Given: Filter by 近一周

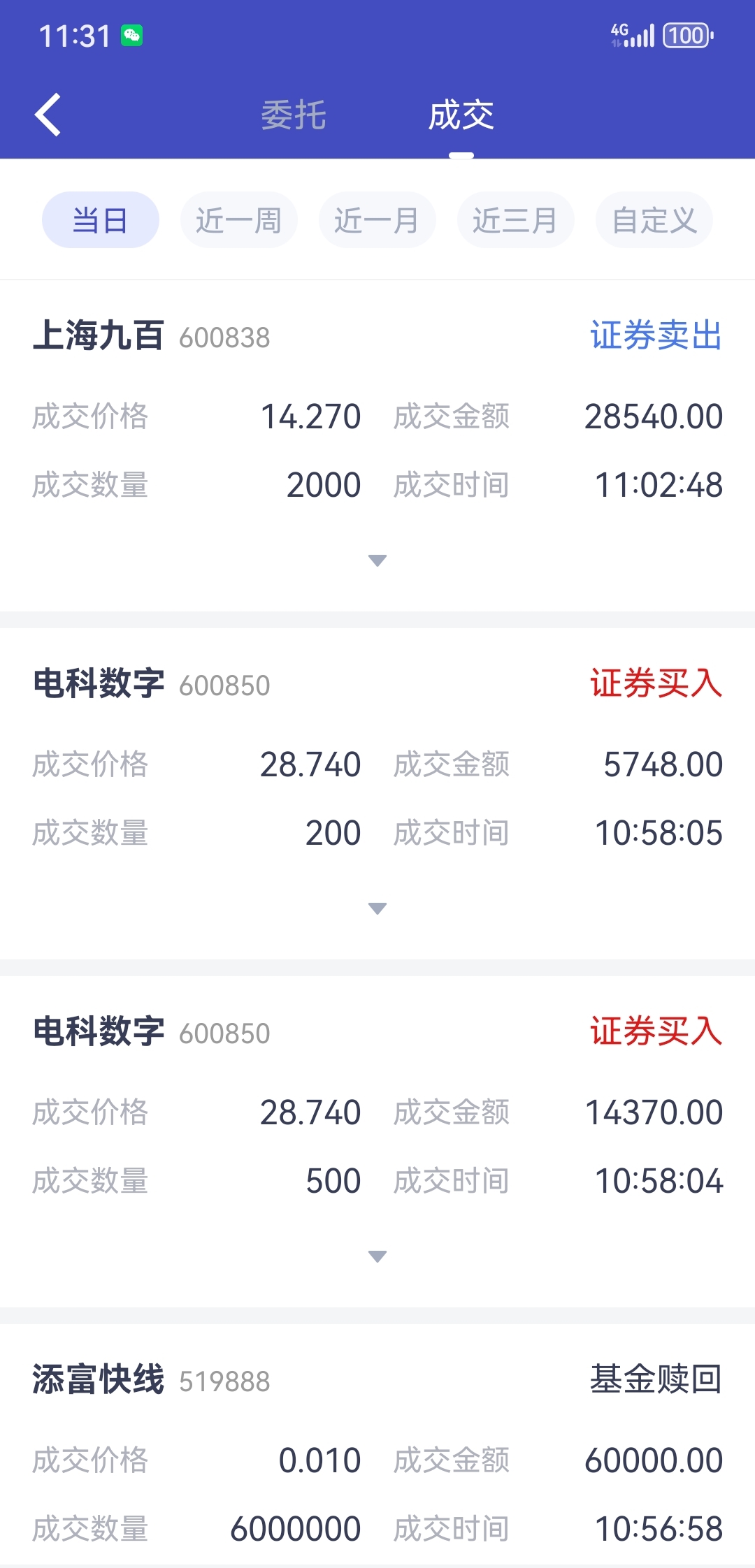Looking at the screenshot, I should tap(238, 220).
